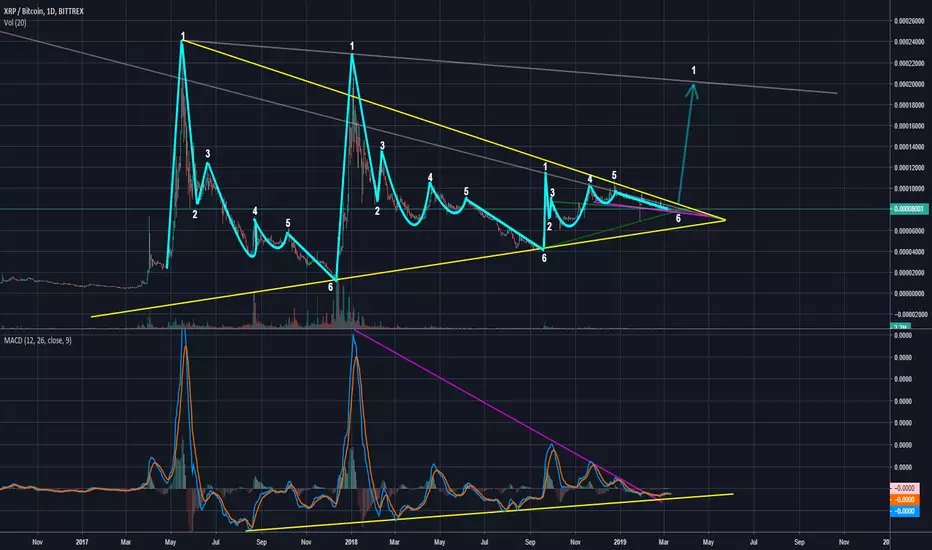
Task: Click the 0.00006000 price axis label
Action: coord(909,231)
